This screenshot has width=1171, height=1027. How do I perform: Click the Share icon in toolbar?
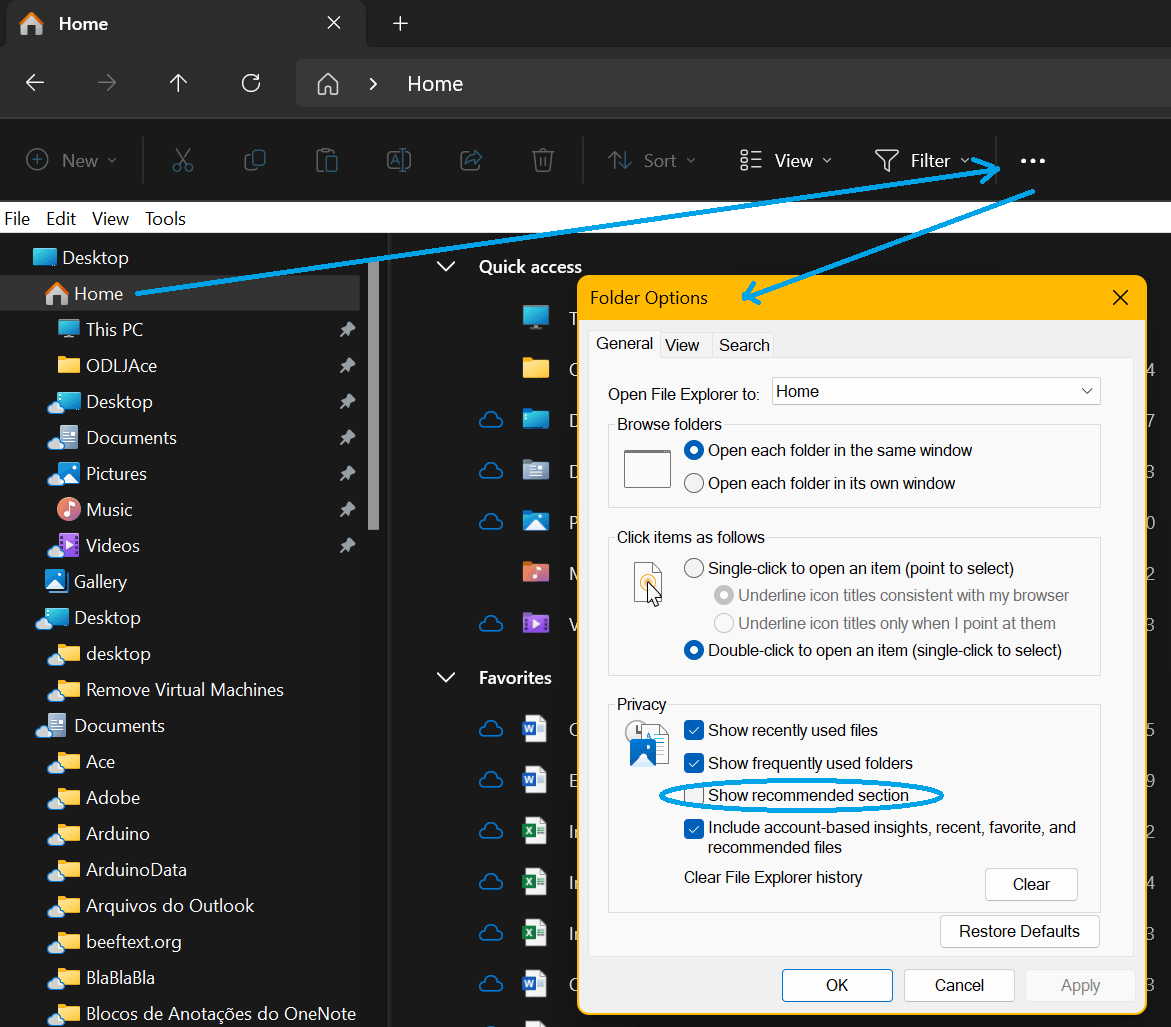pyautogui.click(x=470, y=160)
